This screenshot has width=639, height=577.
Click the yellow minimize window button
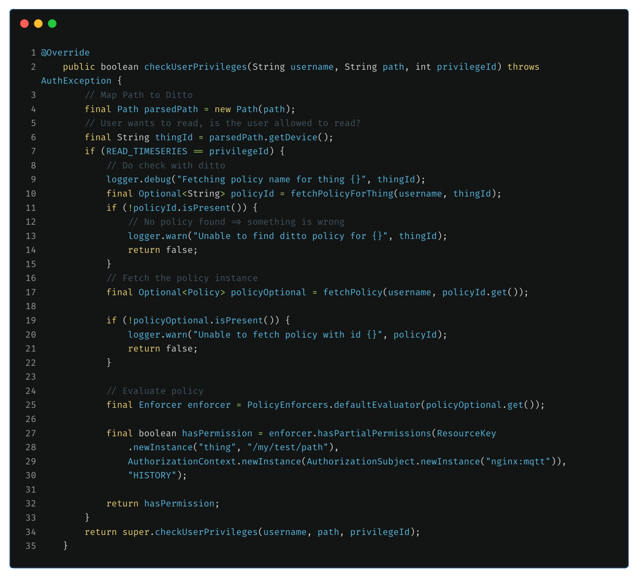[38, 23]
